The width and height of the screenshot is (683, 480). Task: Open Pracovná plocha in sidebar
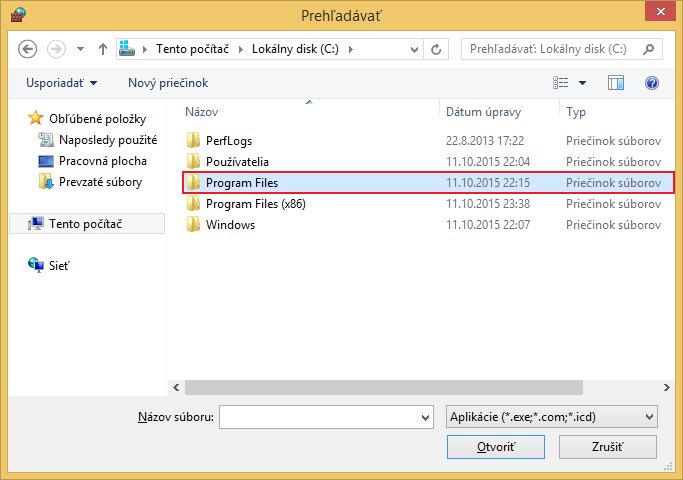103,161
